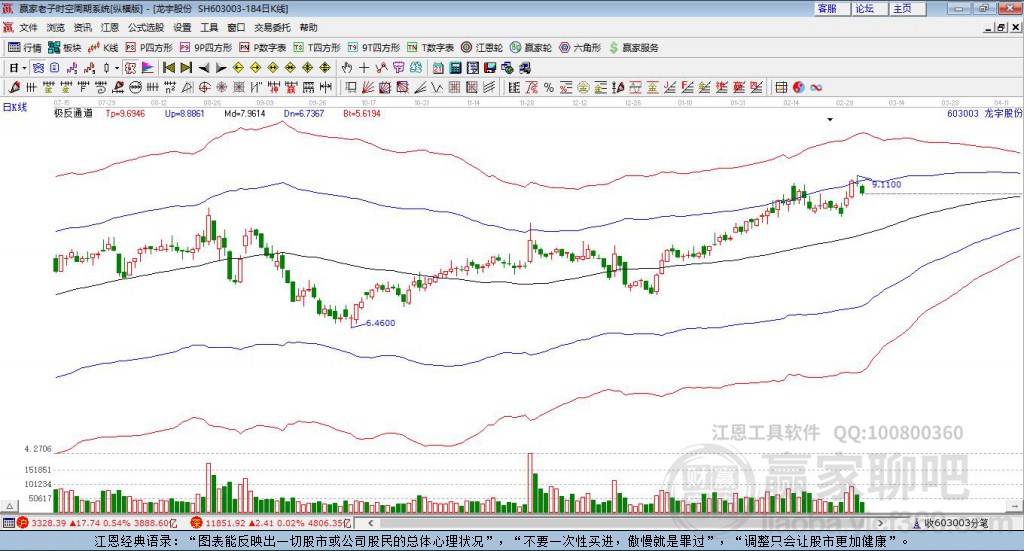The height and width of the screenshot is (551, 1024).
Task: Click the percent % line tool
Action: click(x=549, y=87)
